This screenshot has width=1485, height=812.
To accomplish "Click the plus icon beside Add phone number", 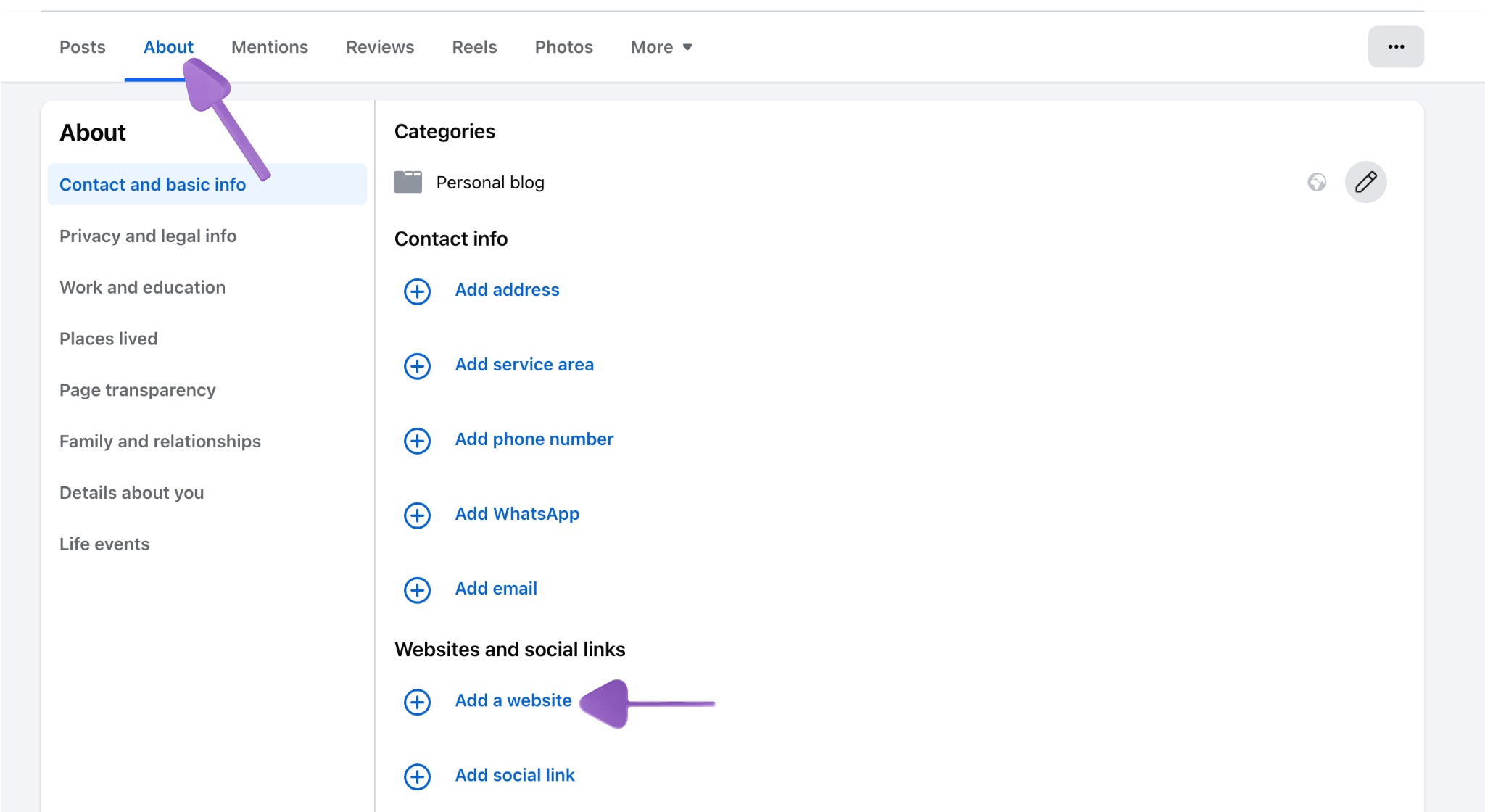I will [417, 441].
